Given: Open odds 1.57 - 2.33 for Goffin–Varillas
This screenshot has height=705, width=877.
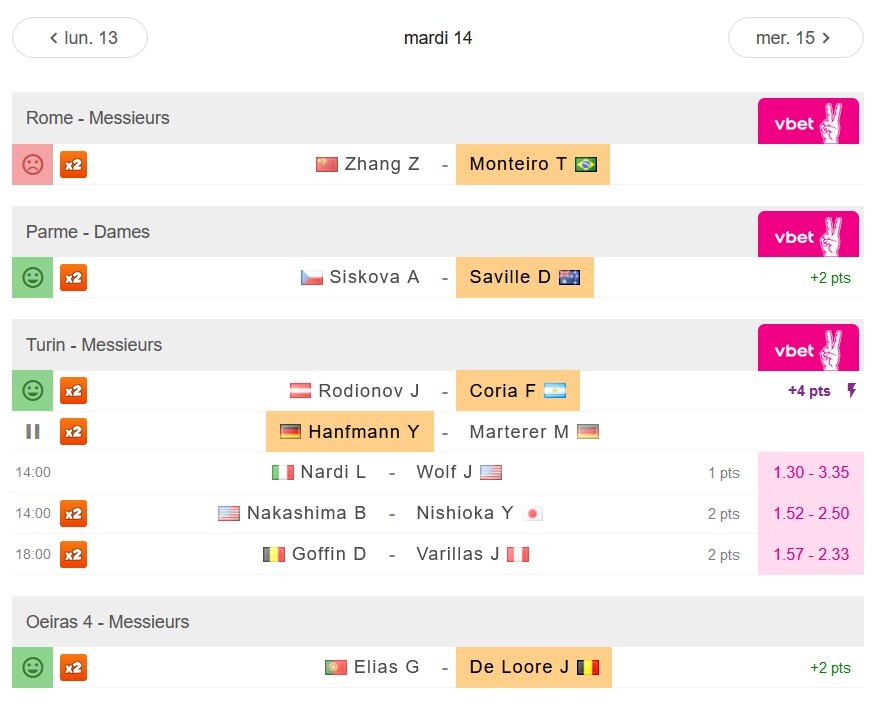Looking at the screenshot, I should [x=811, y=554].
